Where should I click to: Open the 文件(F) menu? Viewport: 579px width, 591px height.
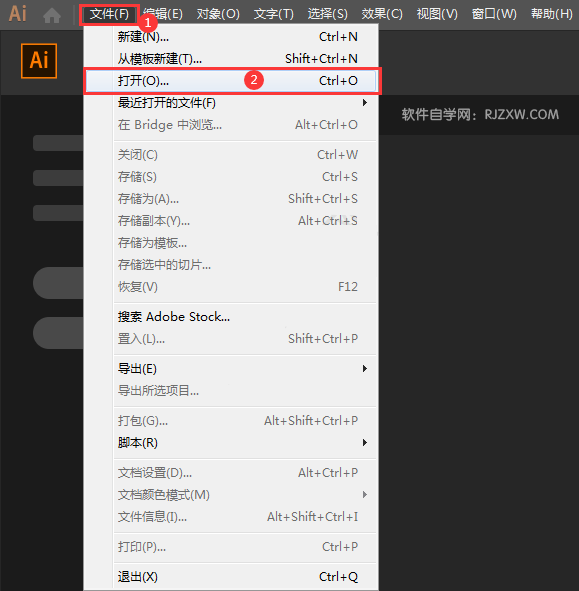[x=109, y=14]
